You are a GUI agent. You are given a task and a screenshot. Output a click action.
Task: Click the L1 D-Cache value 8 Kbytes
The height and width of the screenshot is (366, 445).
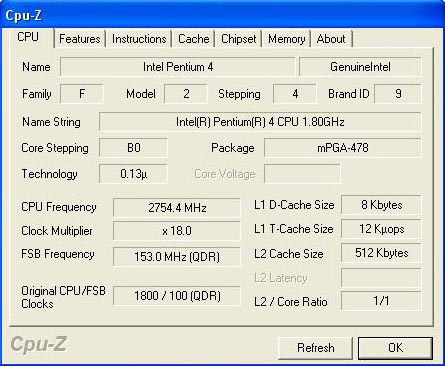pyautogui.click(x=381, y=205)
